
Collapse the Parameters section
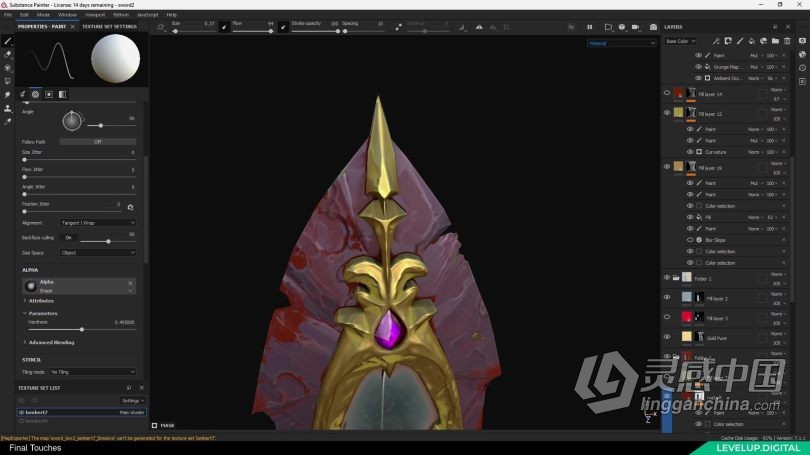coord(40,313)
